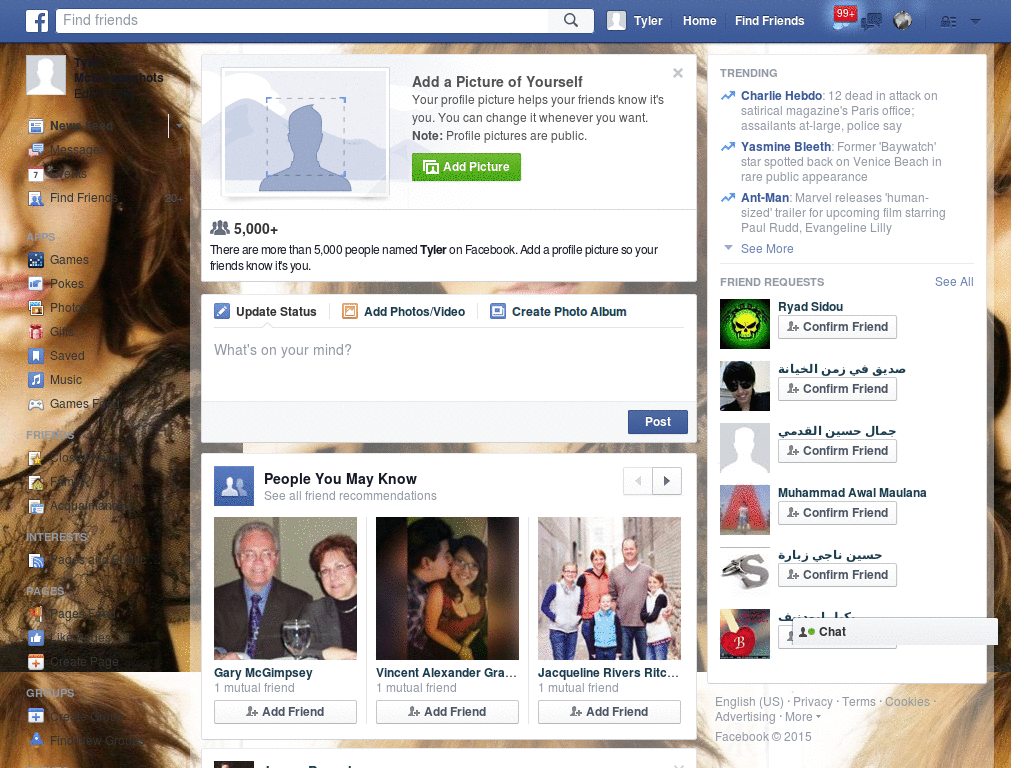Add Jacqueline Rivers Ritc… as friend

609,712
